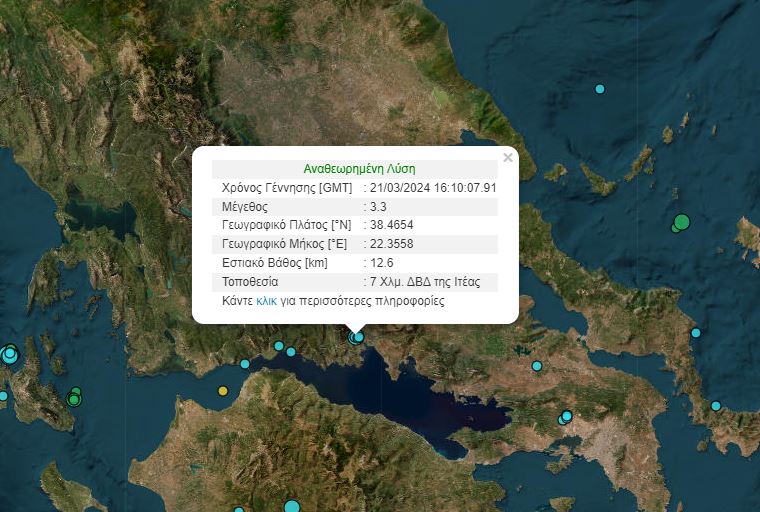This screenshot has width=760, height=512.
Task: Select the cyan marker under the popup pointer
Action: pos(358,337)
